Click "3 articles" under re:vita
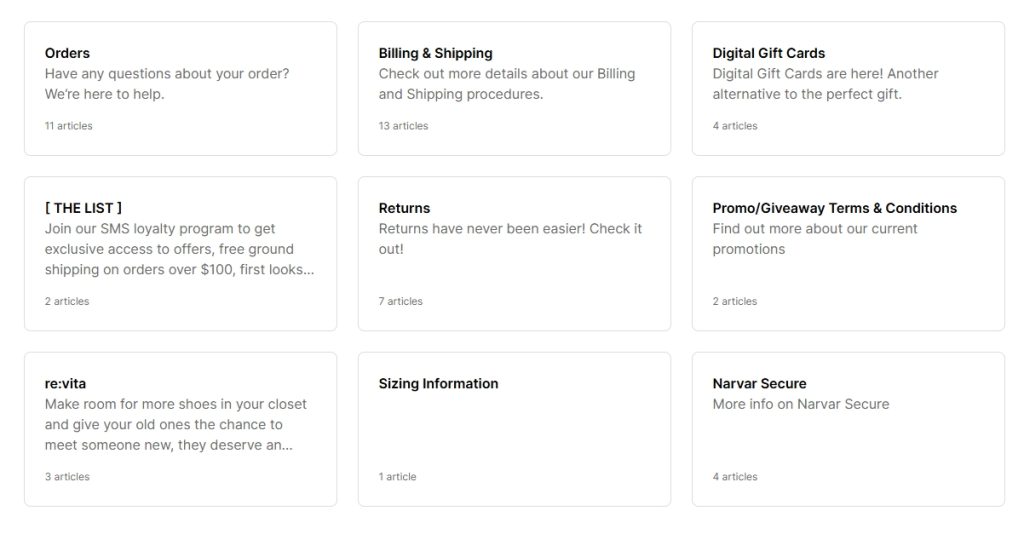 coord(67,477)
